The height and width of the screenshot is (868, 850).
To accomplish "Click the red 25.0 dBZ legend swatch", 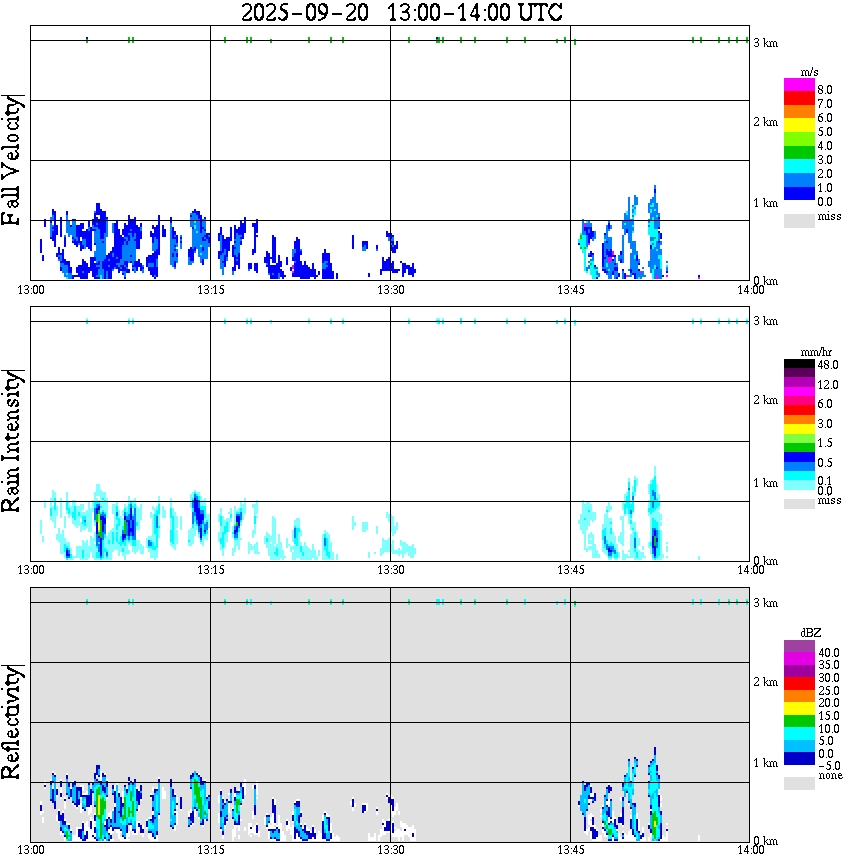I will (799, 683).
